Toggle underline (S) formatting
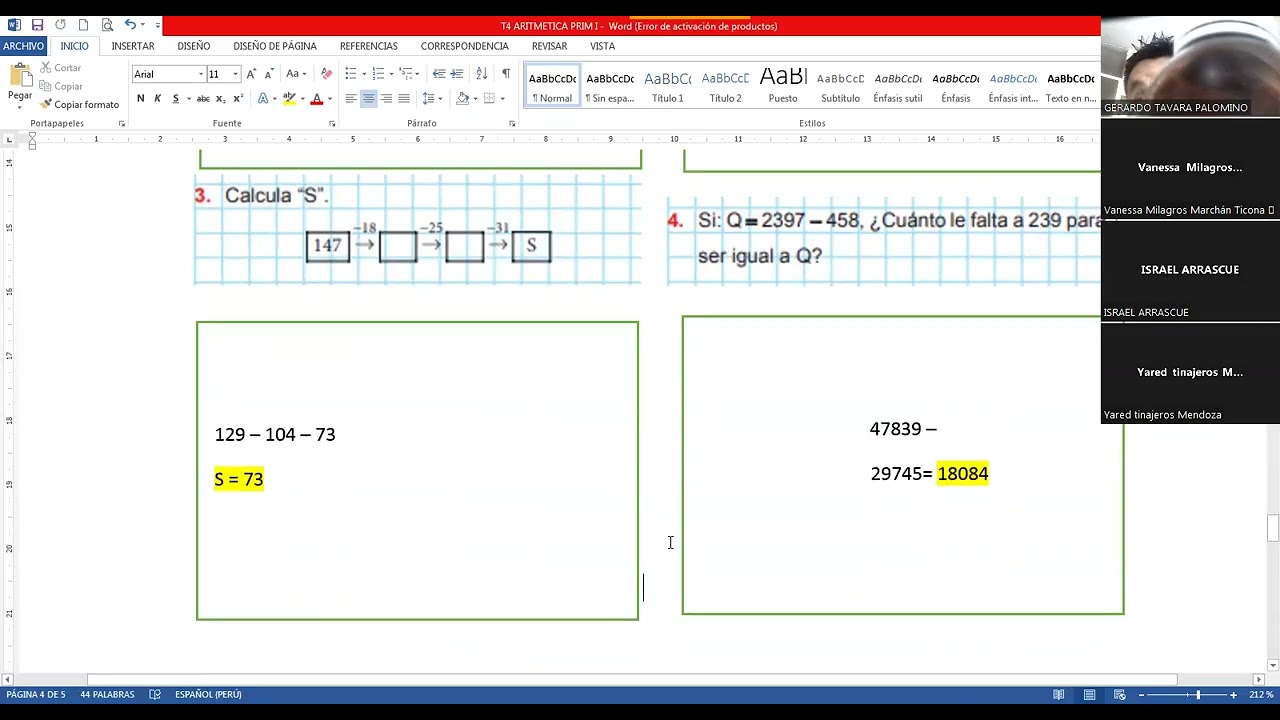 [x=176, y=98]
